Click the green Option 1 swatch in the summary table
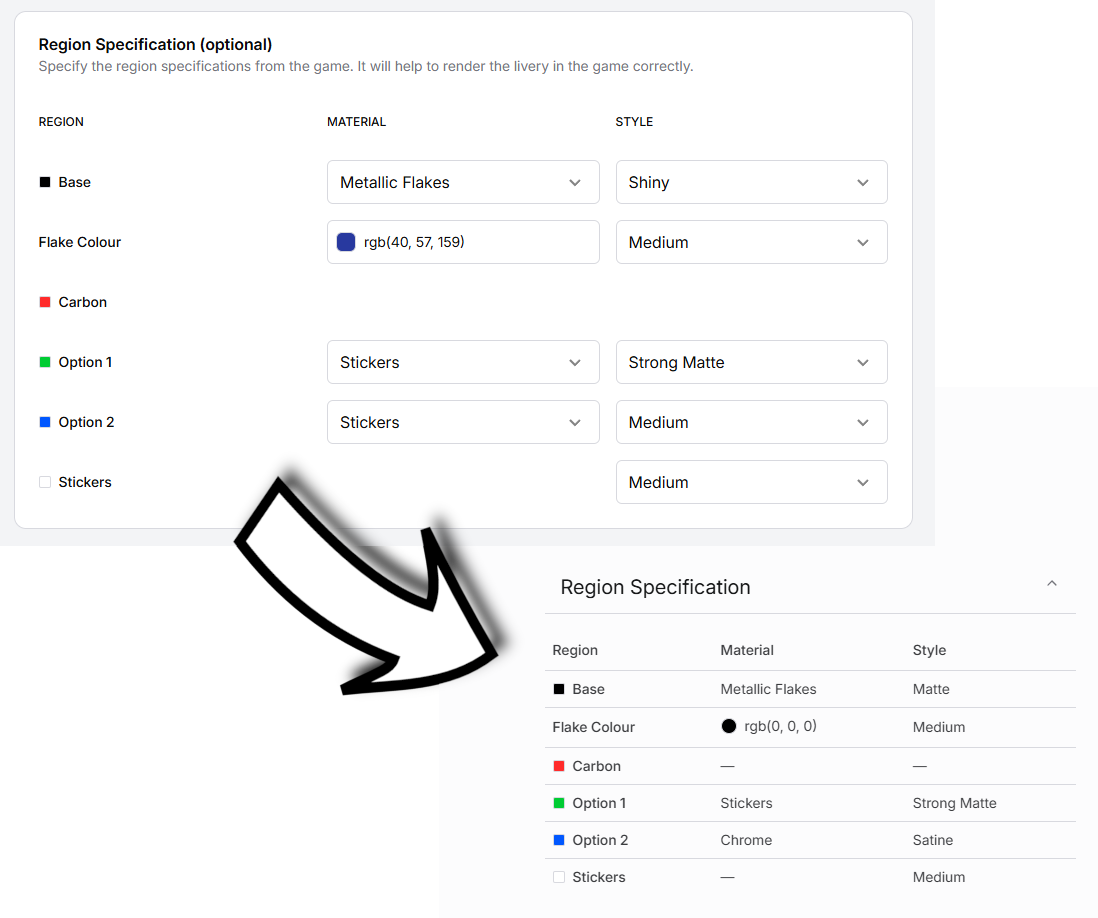Viewport: 1098px width, 918px height. tap(559, 803)
